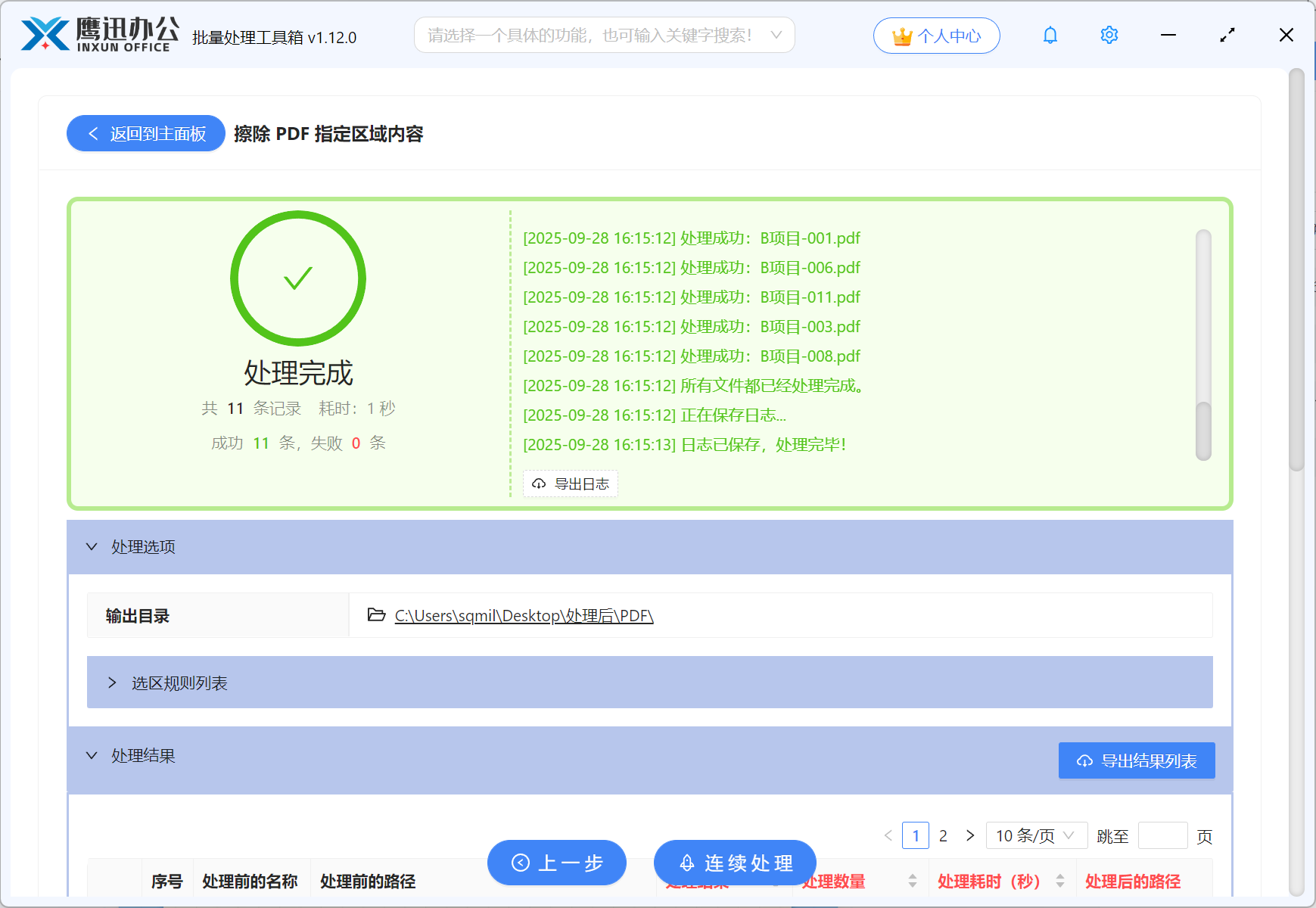Click 处理完成 status text

298,372
